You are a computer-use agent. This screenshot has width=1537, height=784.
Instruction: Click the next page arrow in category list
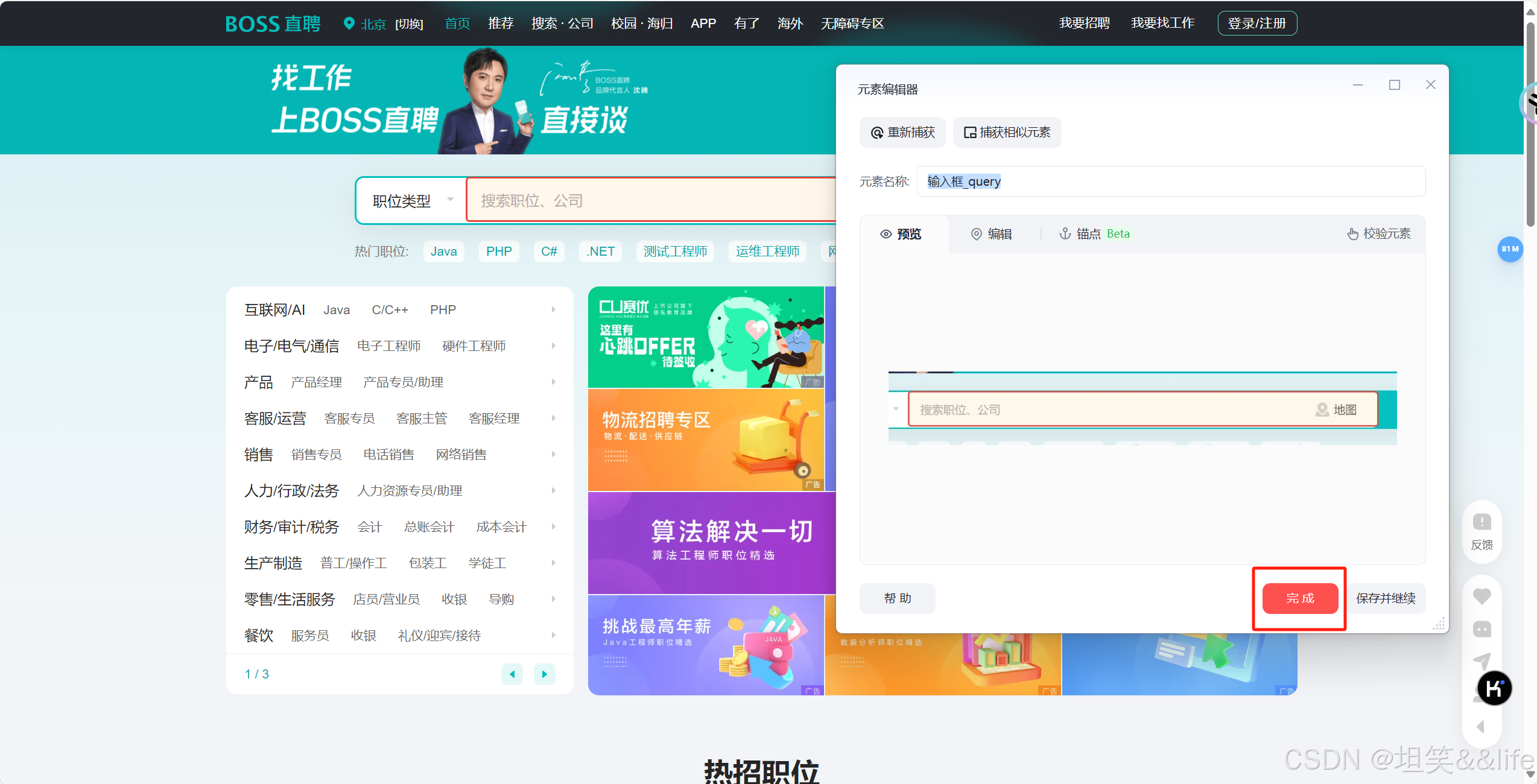click(x=544, y=674)
